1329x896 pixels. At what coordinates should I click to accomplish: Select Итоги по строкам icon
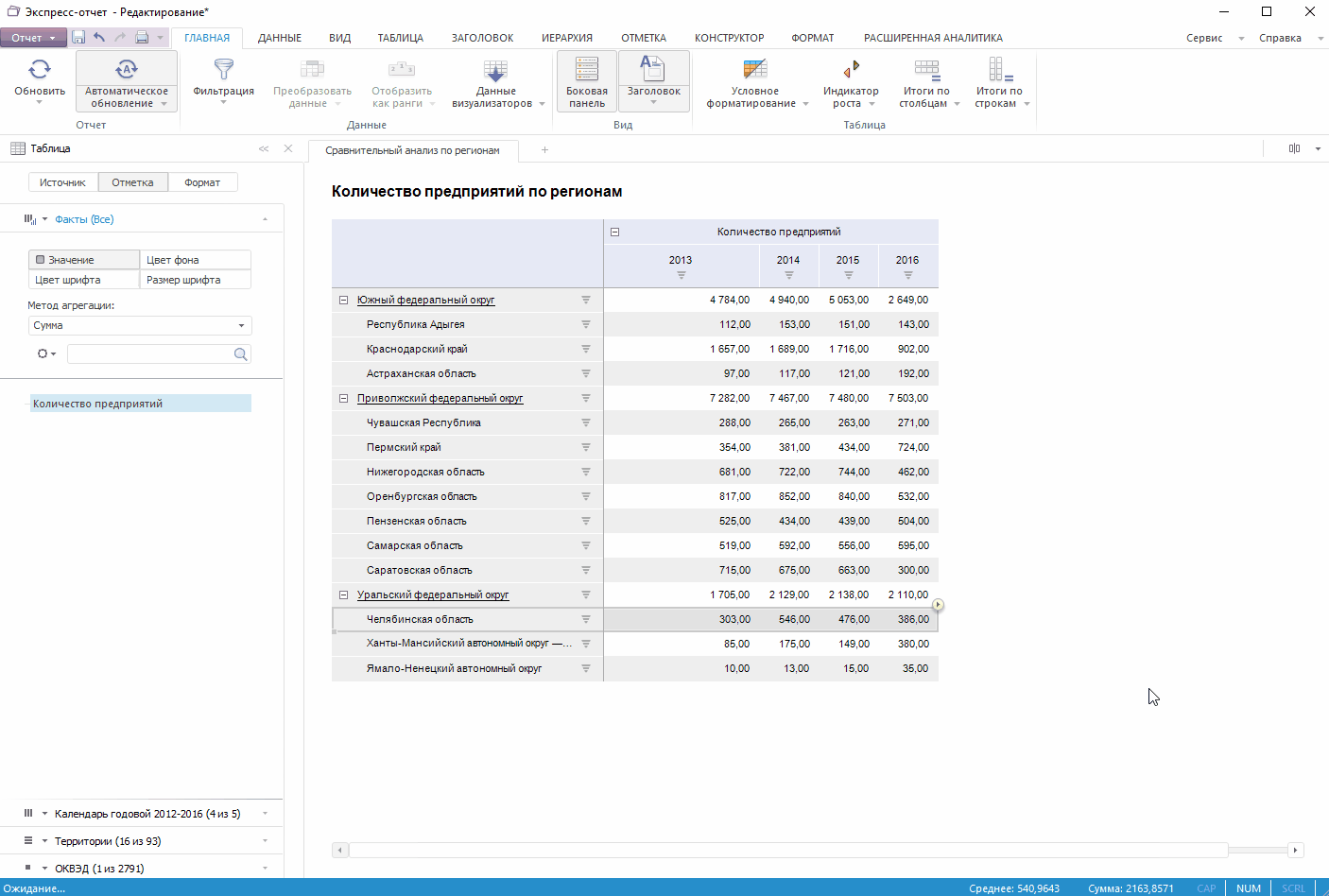click(x=999, y=70)
